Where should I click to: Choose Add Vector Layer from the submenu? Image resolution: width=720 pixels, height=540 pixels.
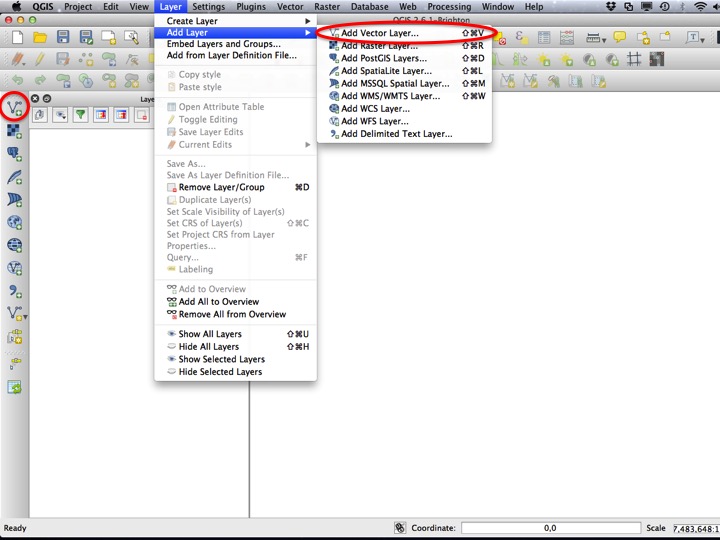[x=404, y=33]
